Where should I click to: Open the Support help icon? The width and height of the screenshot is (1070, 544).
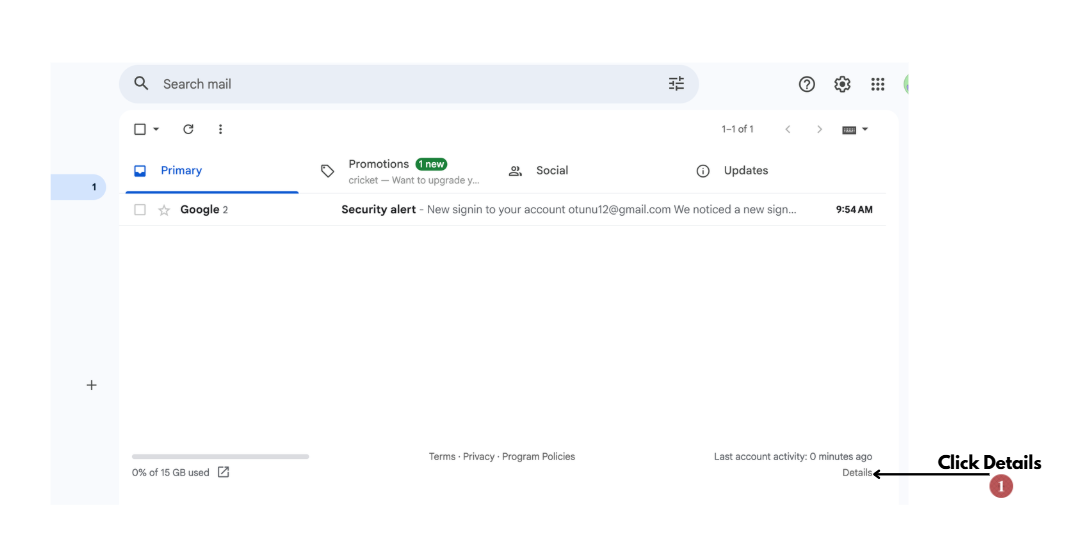(807, 85)
